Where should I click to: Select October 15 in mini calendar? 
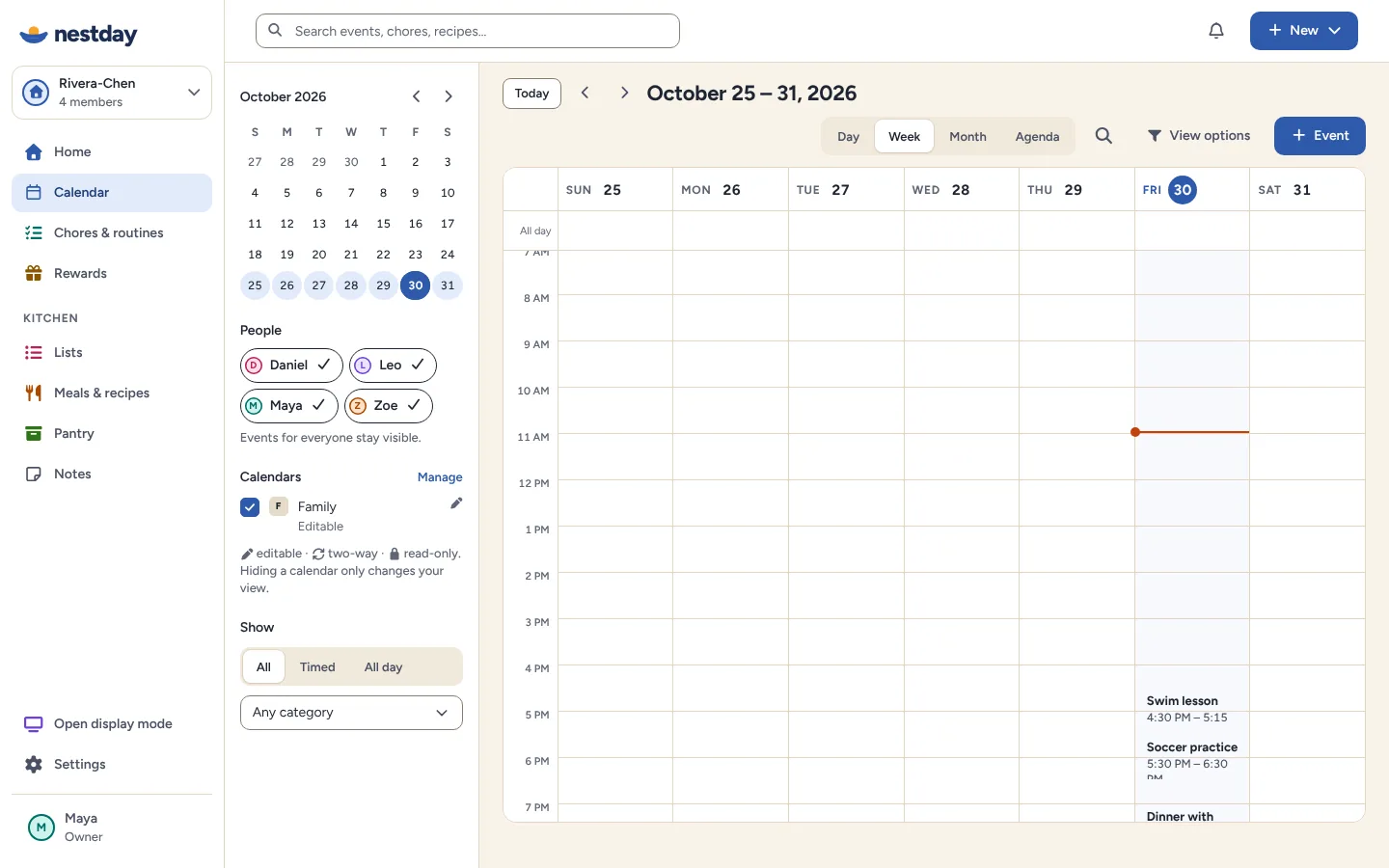[x=383, y=224]
